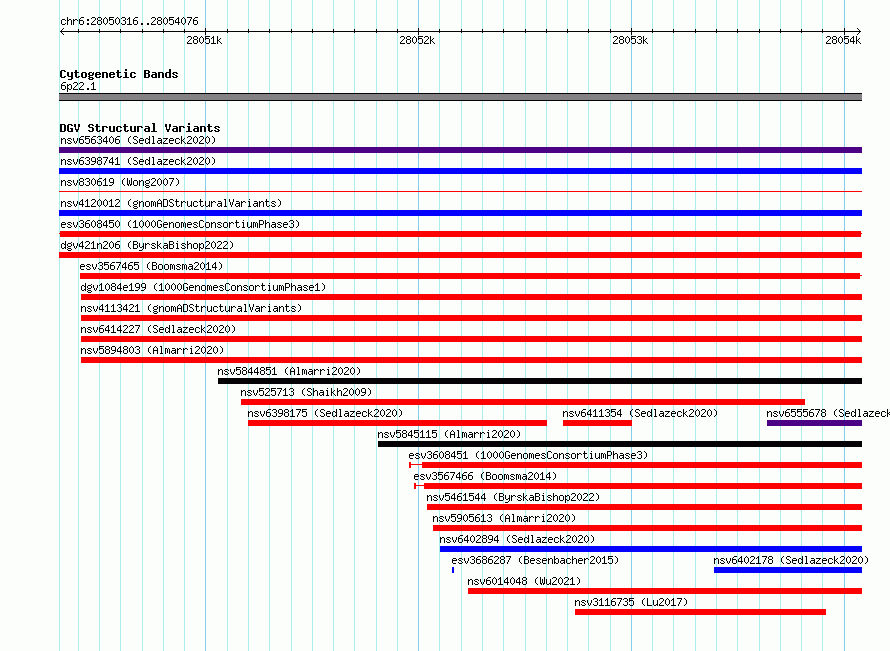Image resolution: width=890 pixels, height=651 pixels.
Task: Open nsv5461544 (ByrskaBishop2022) variant
Action: [513, 497]
